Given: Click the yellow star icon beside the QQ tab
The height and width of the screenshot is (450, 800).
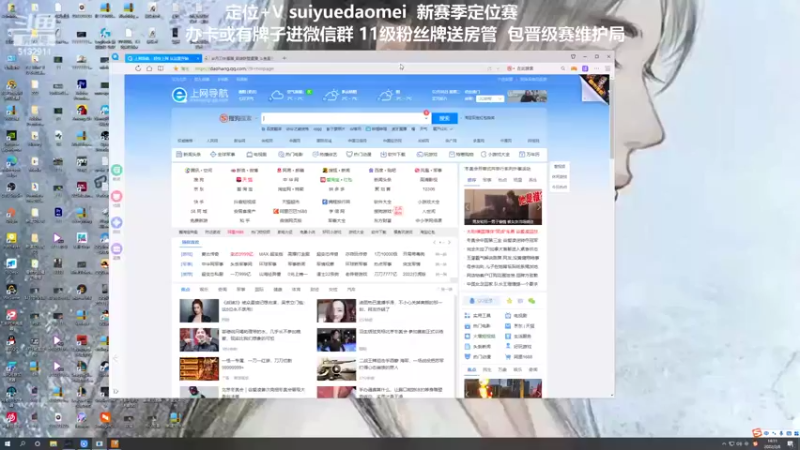Looking at the screenshot, I should 509,301.
